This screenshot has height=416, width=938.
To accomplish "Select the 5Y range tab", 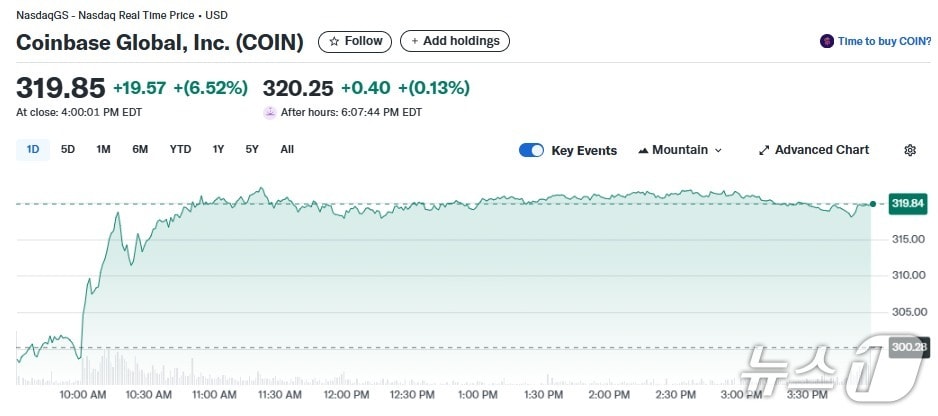I will [x=252, y=149].
